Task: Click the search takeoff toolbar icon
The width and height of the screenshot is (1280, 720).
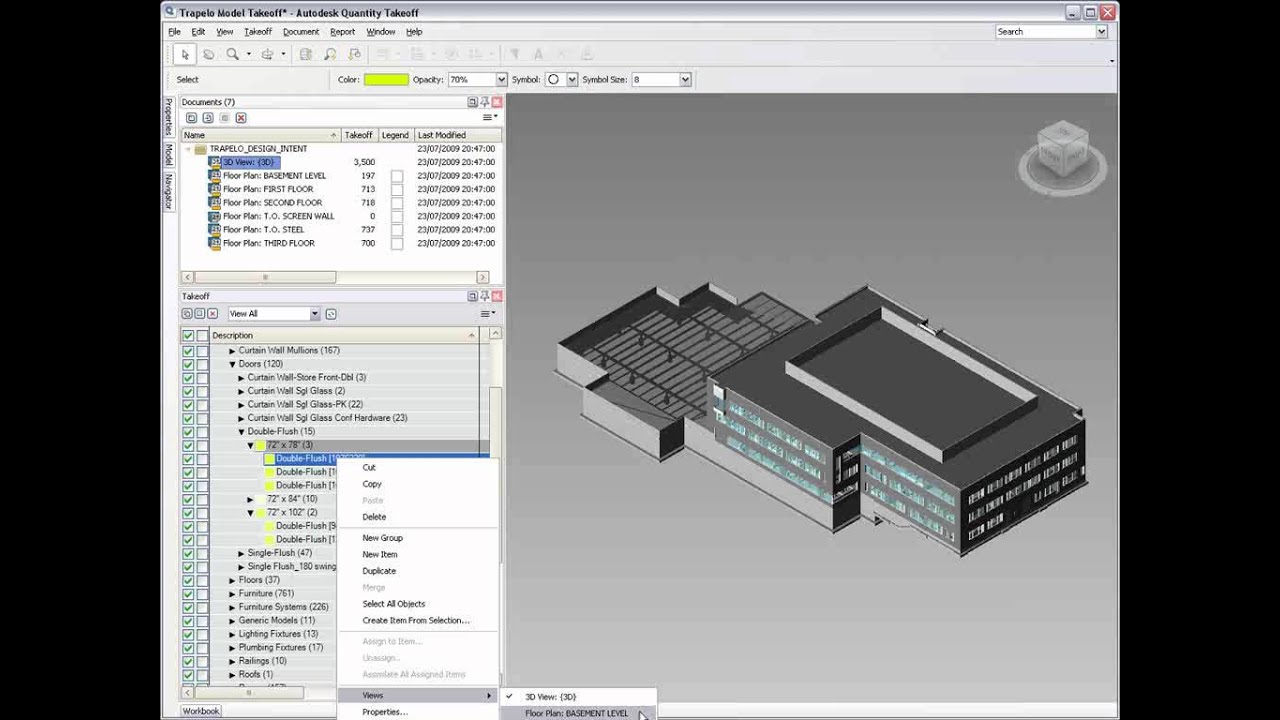Action: [330, 54]
